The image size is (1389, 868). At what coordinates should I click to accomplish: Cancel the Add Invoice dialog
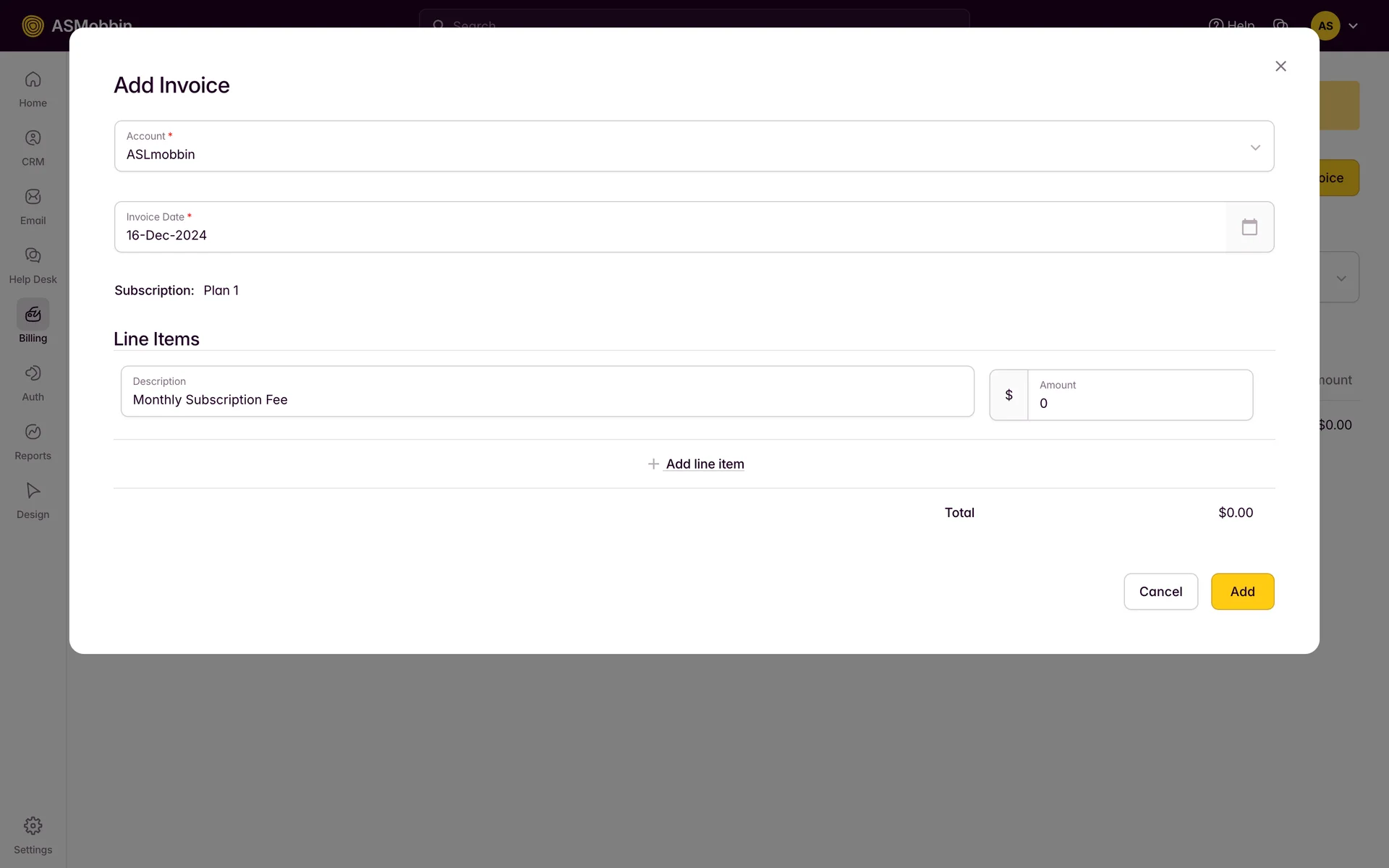tap(1160, 592)
